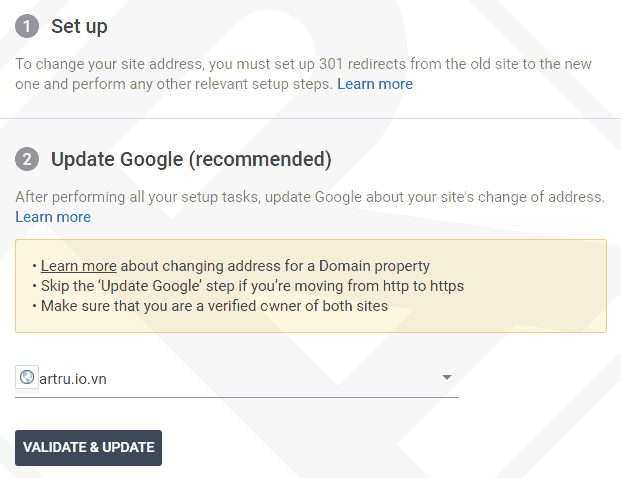This screenshot has width=621, height=478.
Task: Click the 301 redirects setup description paragraph
Action: point(303,74)
